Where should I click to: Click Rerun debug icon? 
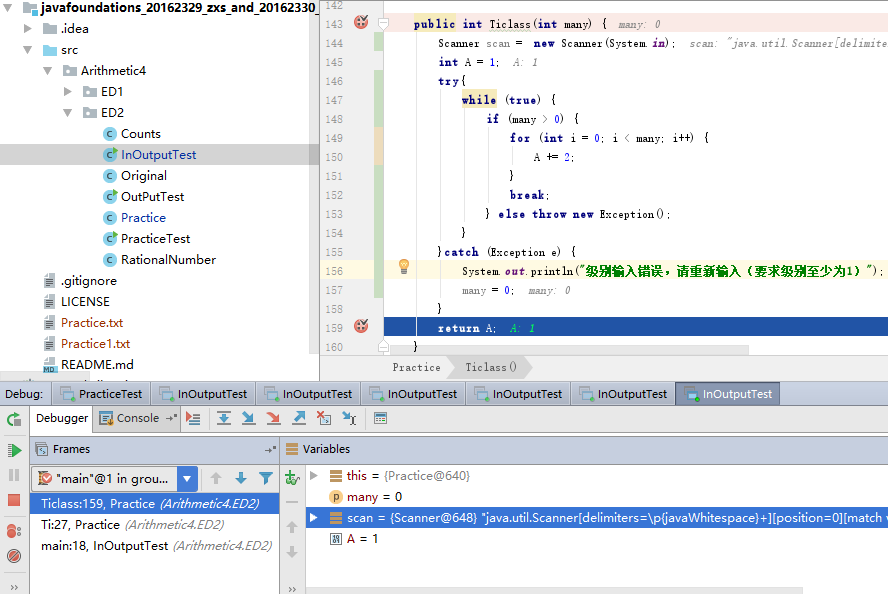click(x=14, y=420)
